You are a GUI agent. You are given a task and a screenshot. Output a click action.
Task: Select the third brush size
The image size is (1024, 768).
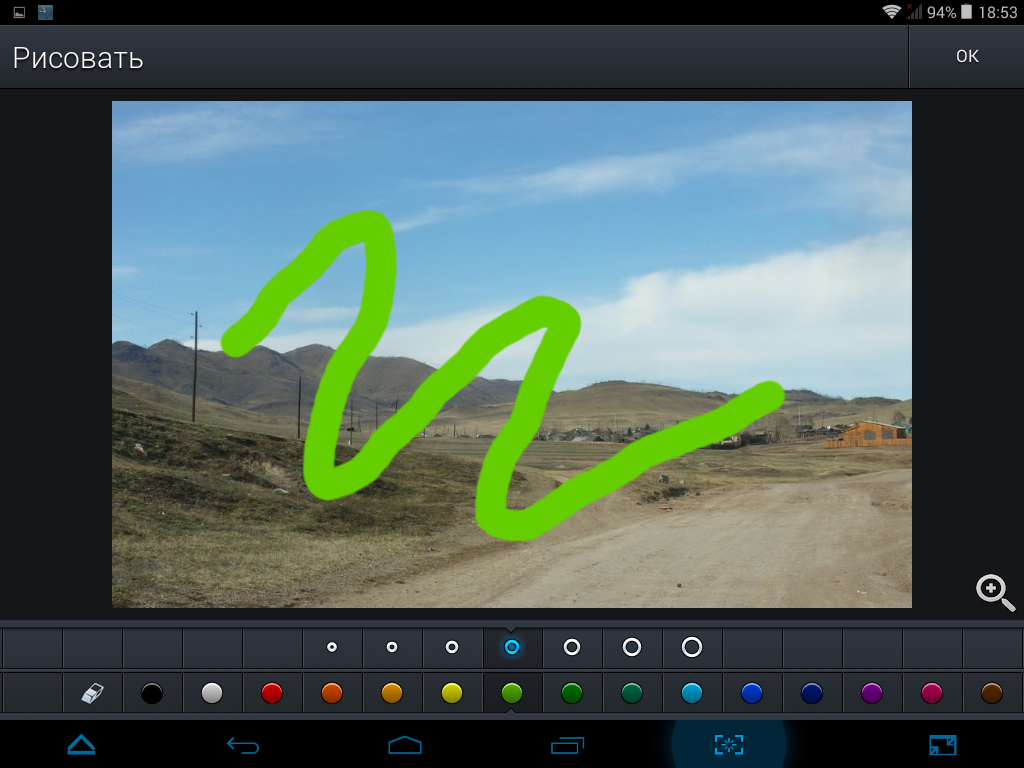452,647
